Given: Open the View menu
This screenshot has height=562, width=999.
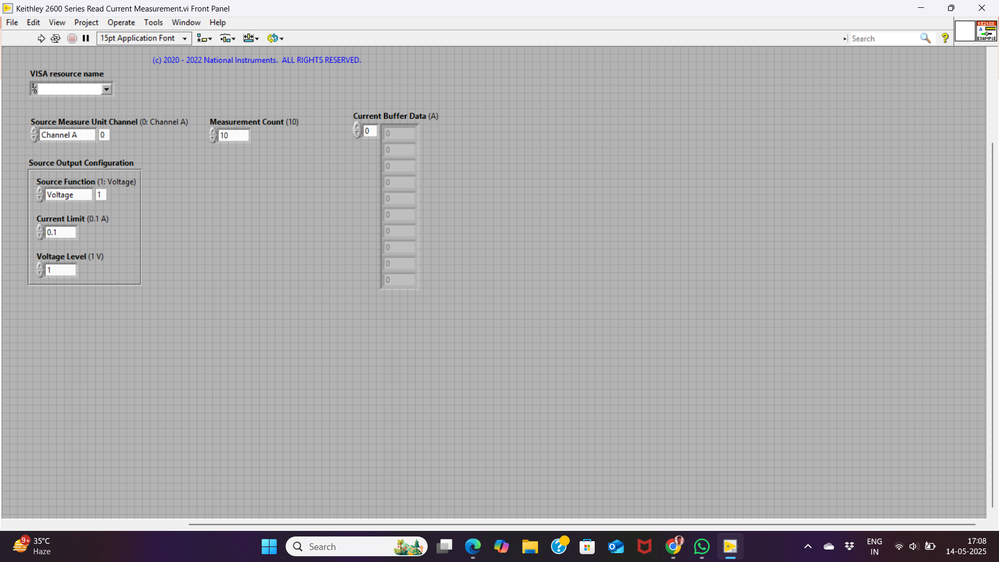Looking at the screenshot, I should point(57,22).
